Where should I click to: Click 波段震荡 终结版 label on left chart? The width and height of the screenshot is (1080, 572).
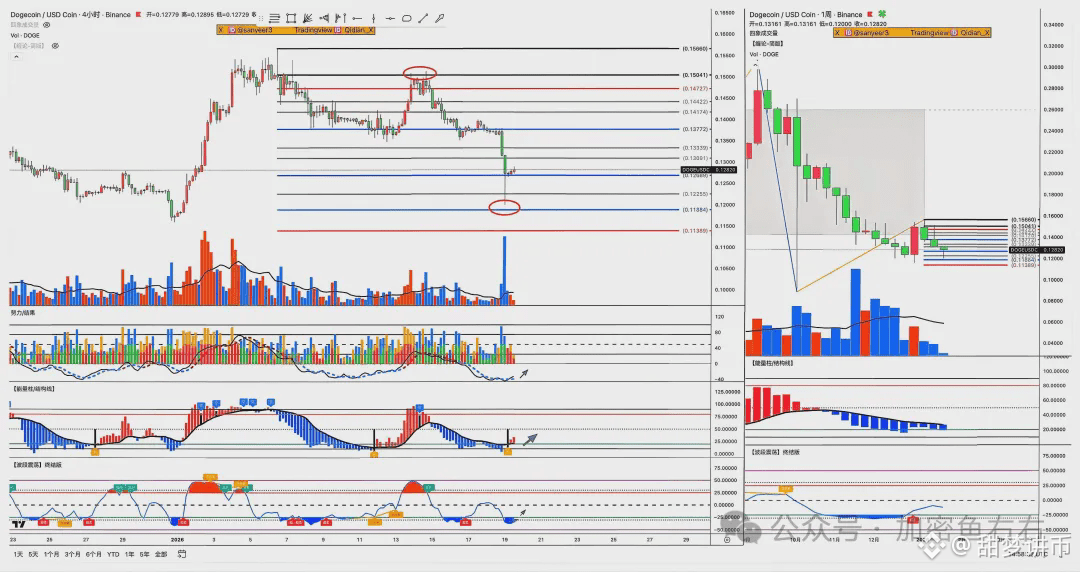[37, 464]
